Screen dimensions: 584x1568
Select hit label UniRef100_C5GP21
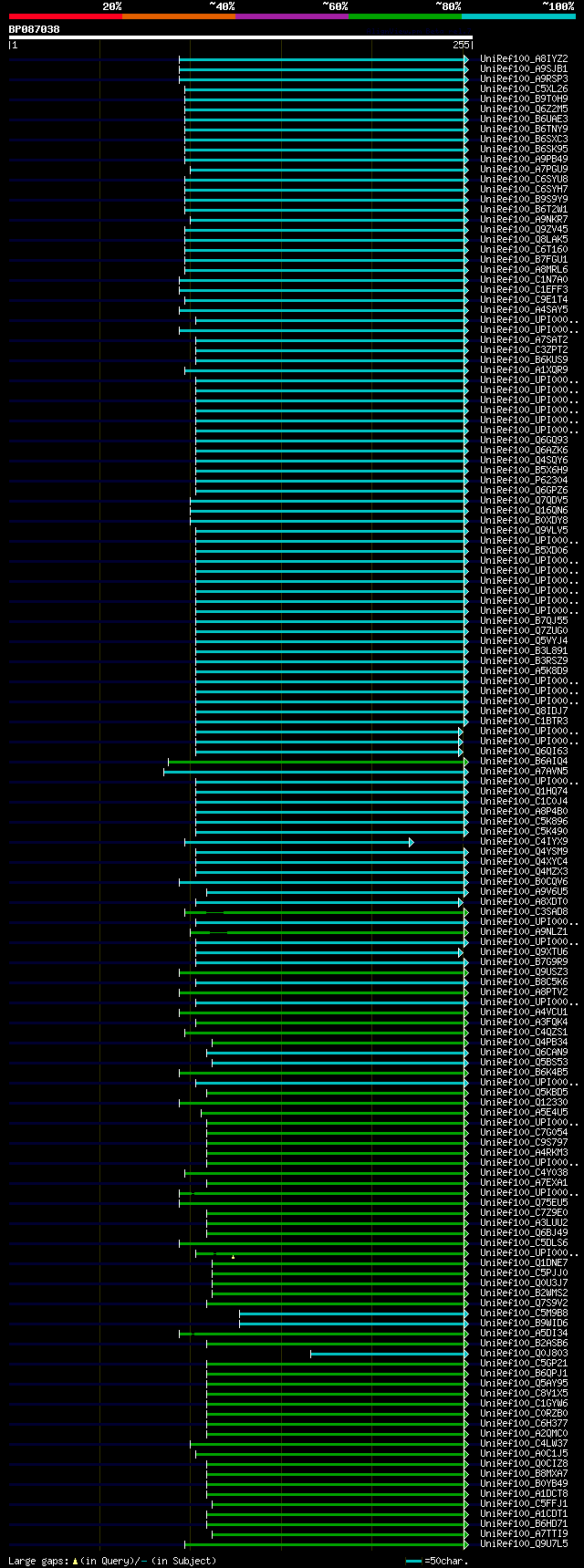point(524,1364)
